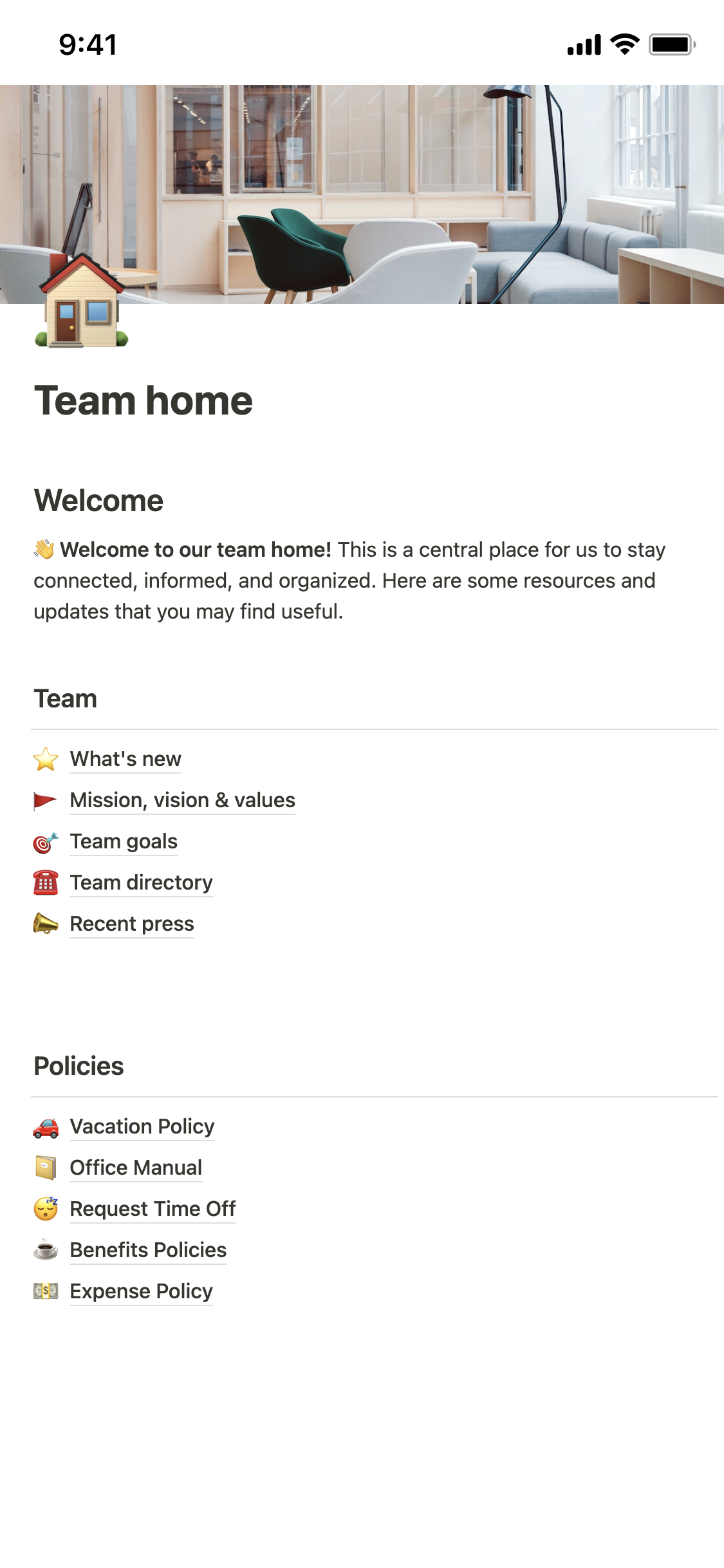The width and height of the screenshot is (724, 1568).
Task: Open Mission, vision & values page
Action: click(x=182, y=801)
